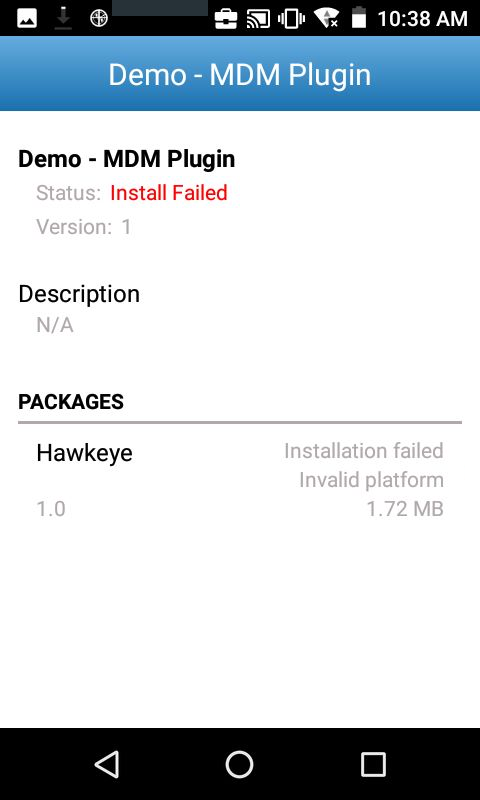Tap the Android home circle button
Screen dimensions: 480x800
239,764
